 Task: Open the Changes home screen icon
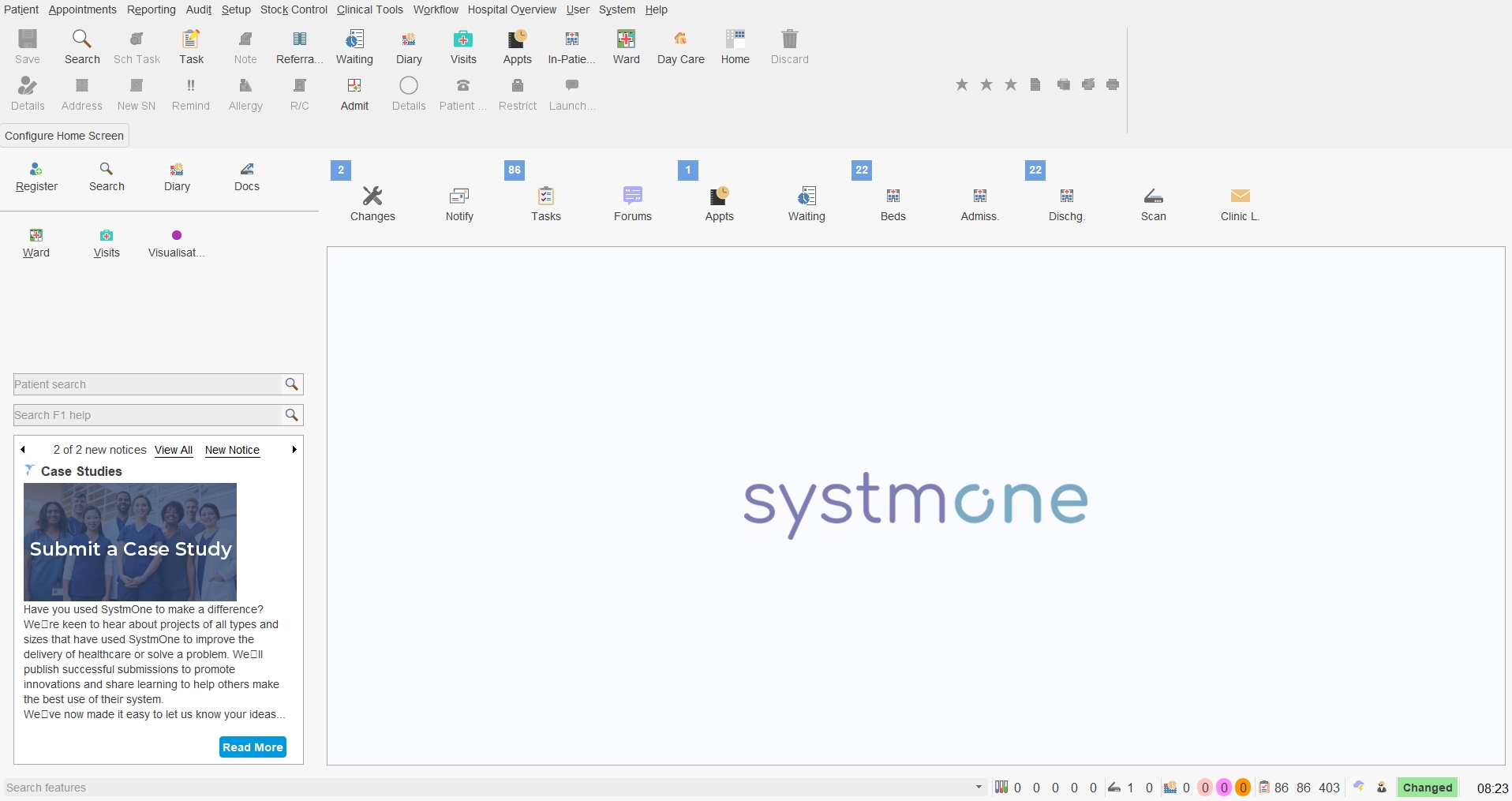(372, 204)
